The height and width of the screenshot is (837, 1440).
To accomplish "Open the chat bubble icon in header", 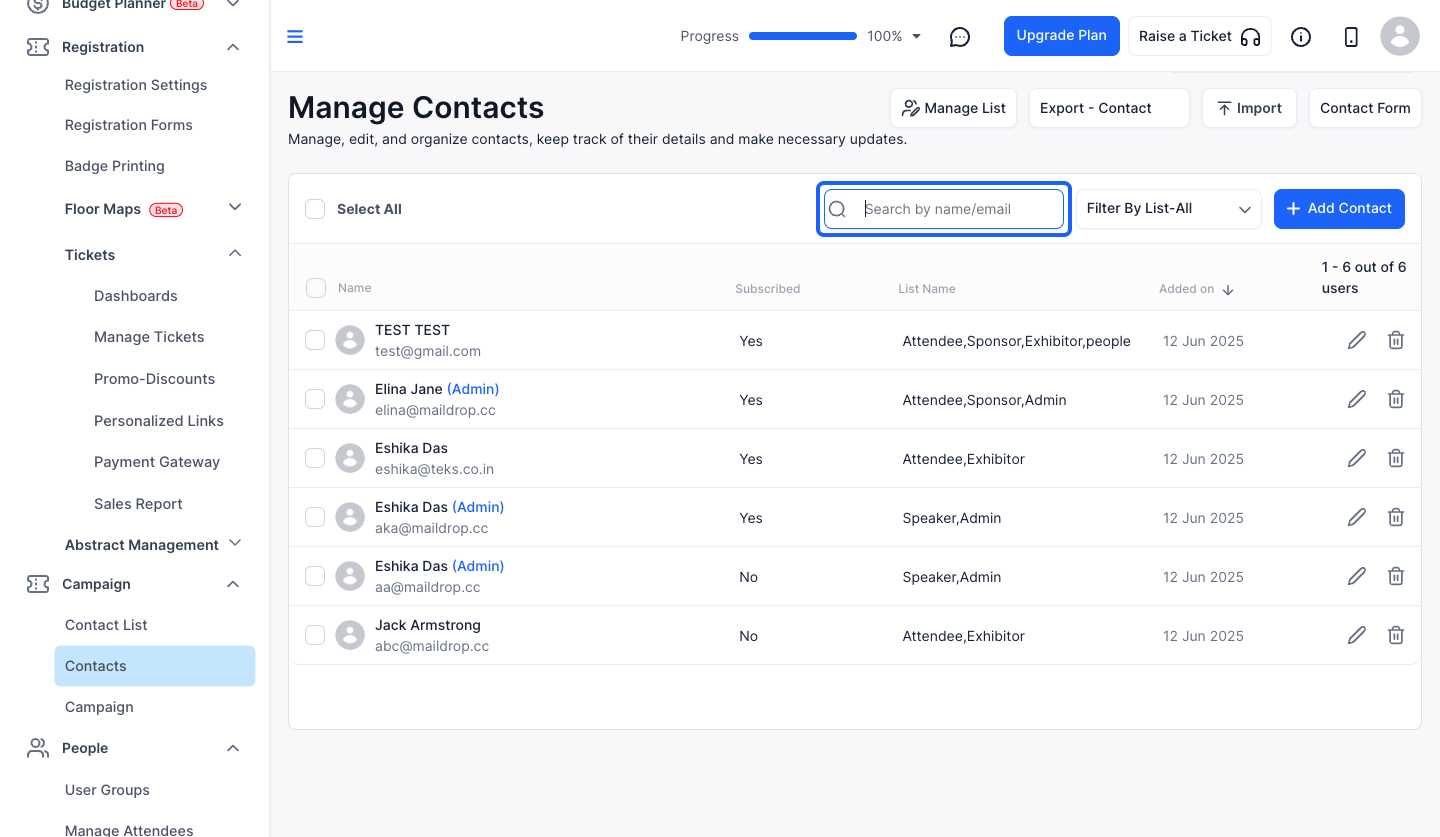I will pyautogui.click(x=960, y=37).
